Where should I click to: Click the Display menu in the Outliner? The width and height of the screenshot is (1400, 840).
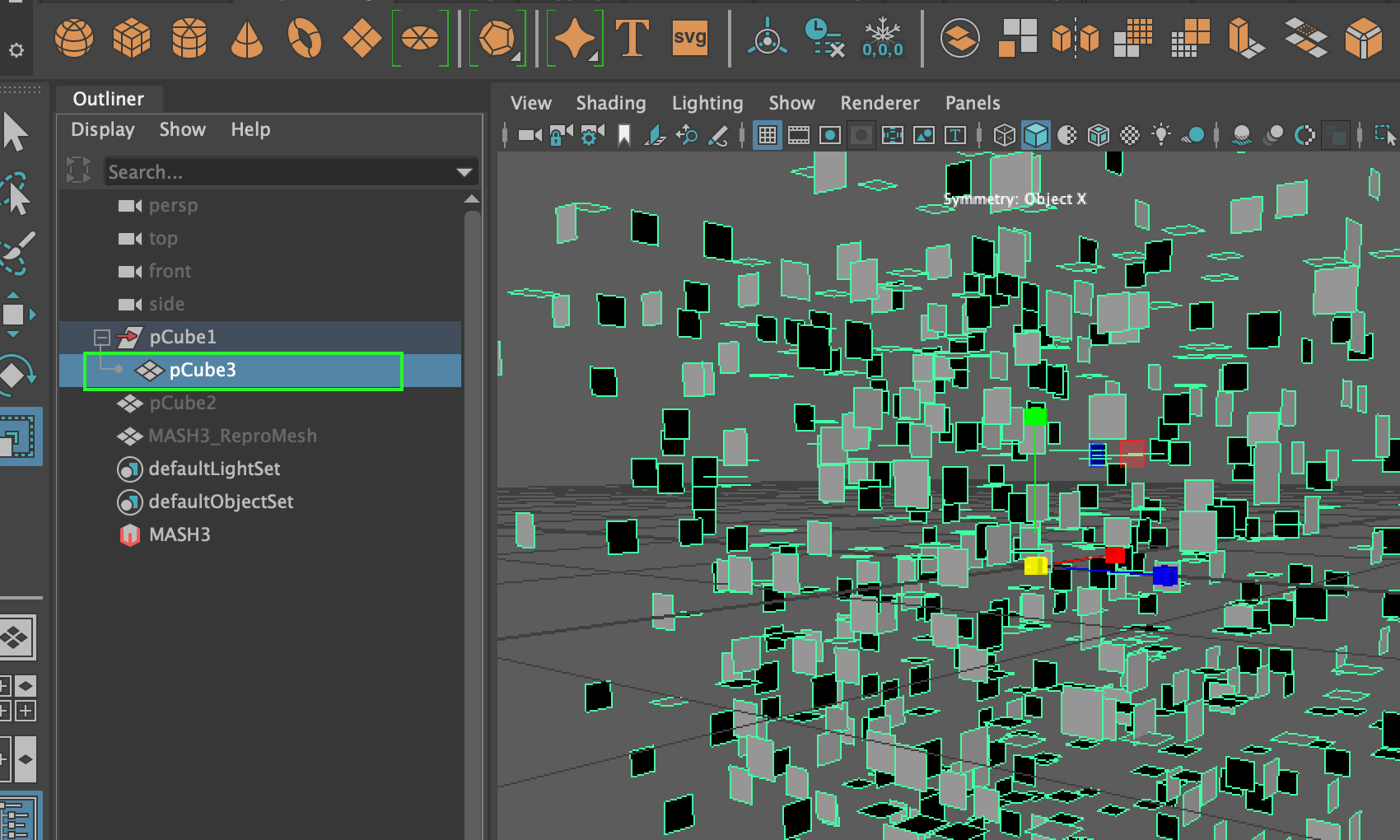102,129
